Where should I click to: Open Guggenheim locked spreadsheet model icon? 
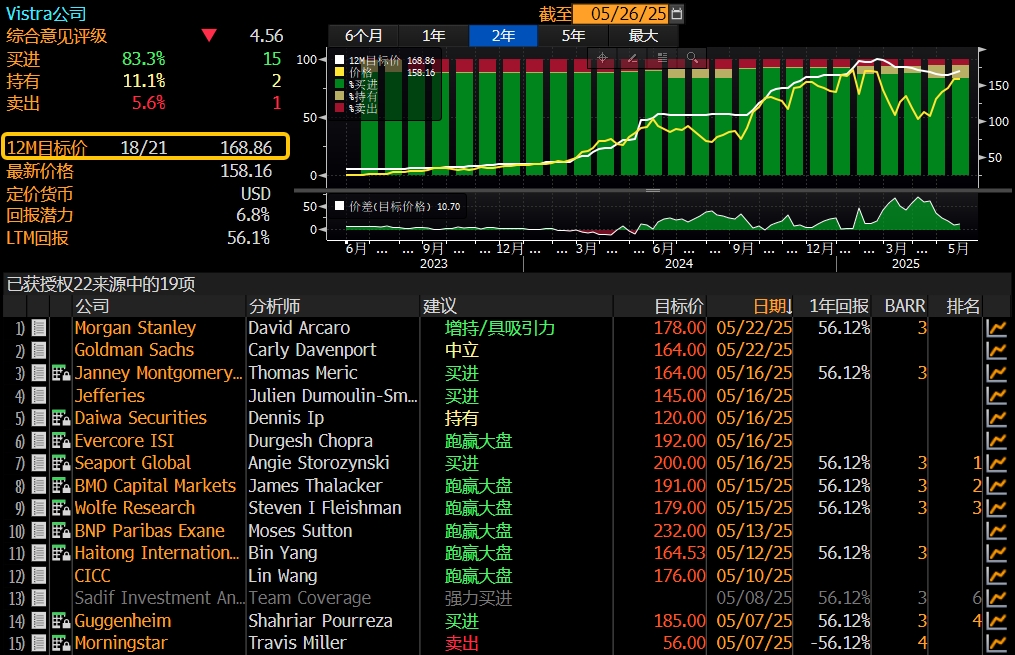(x=61, y=621)
